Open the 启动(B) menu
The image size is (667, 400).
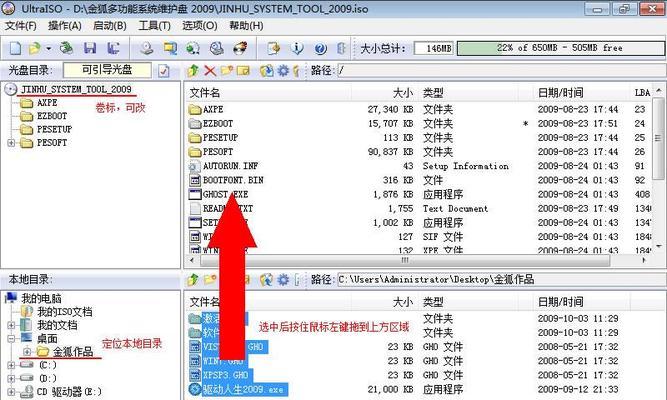click(110, 26)
